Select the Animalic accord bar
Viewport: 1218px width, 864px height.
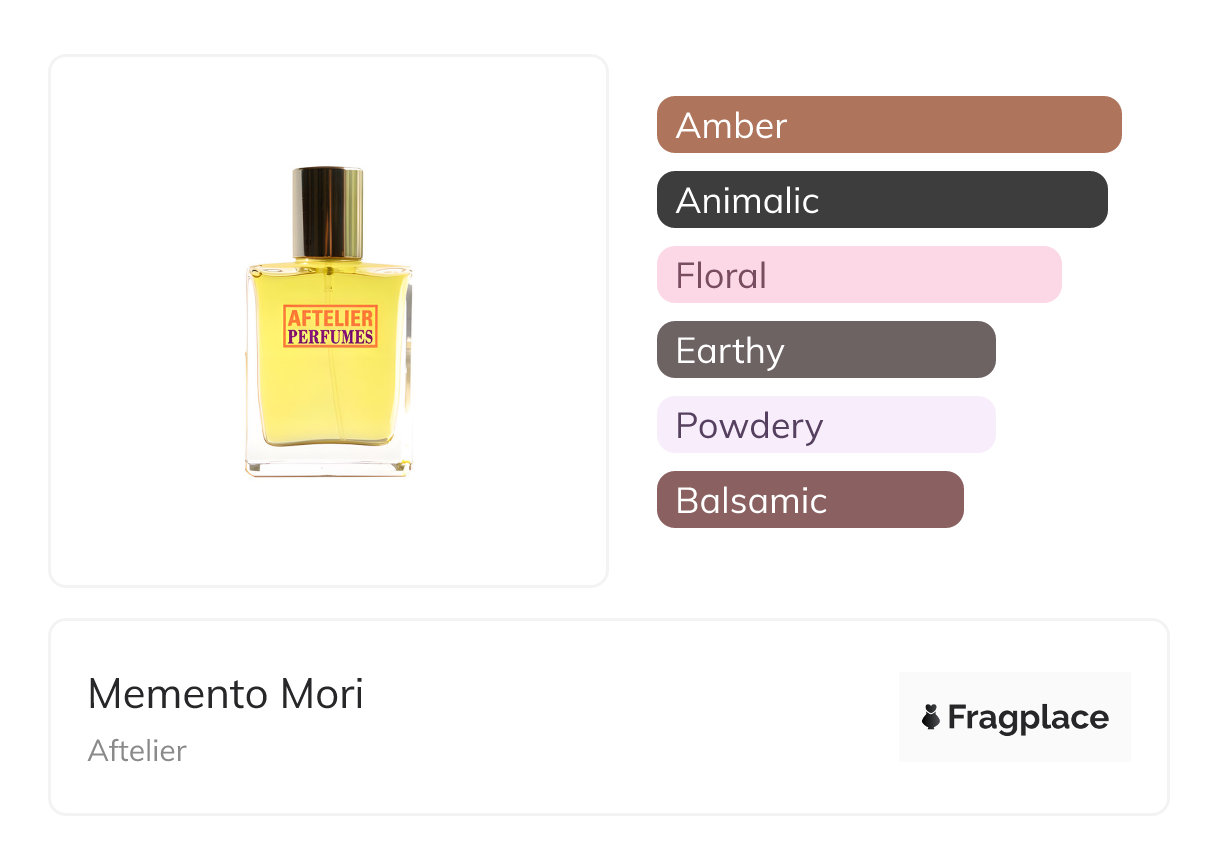[882, 200]
